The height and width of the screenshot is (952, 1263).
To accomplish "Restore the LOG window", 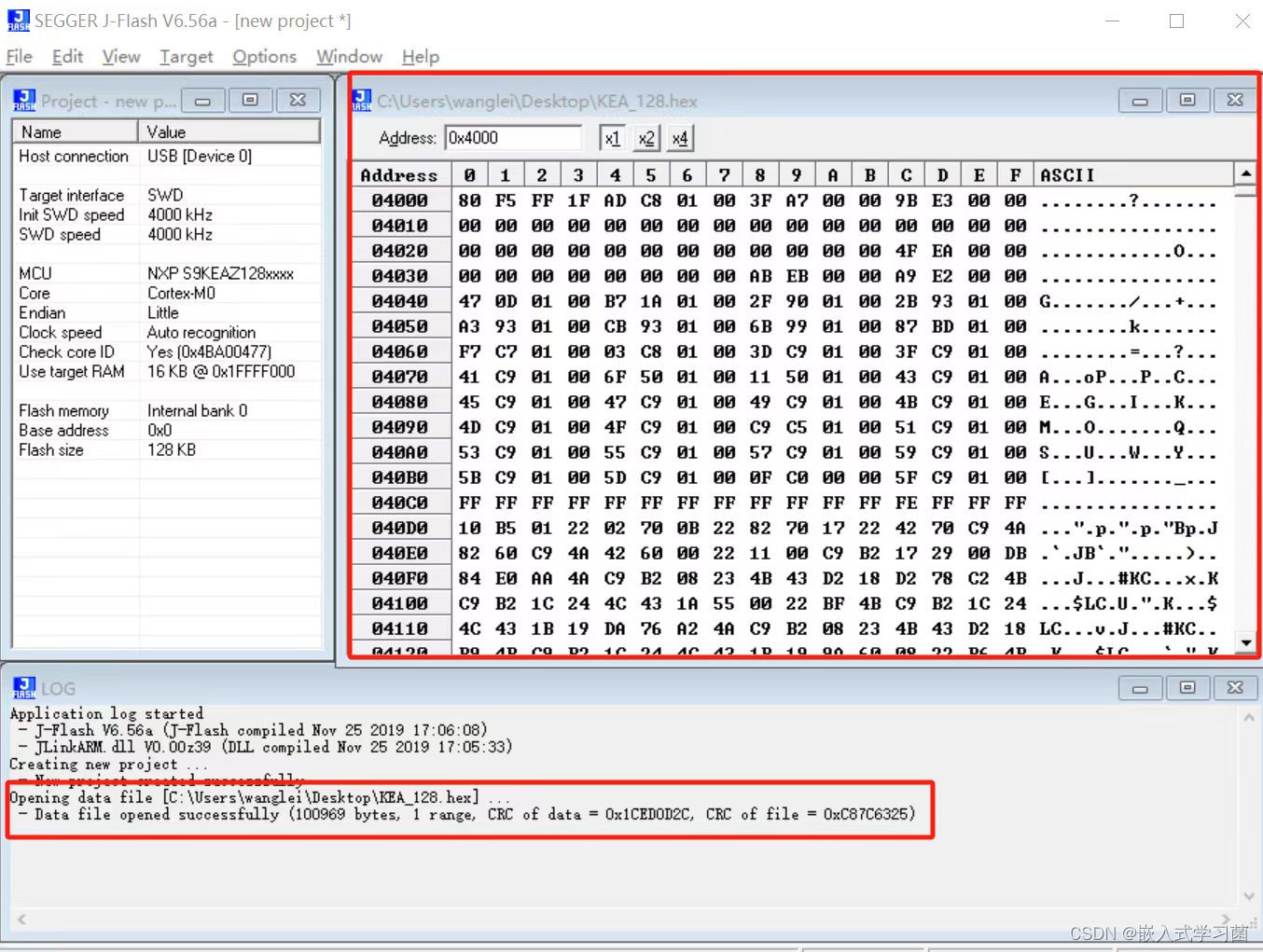I will pos(1188,688).
